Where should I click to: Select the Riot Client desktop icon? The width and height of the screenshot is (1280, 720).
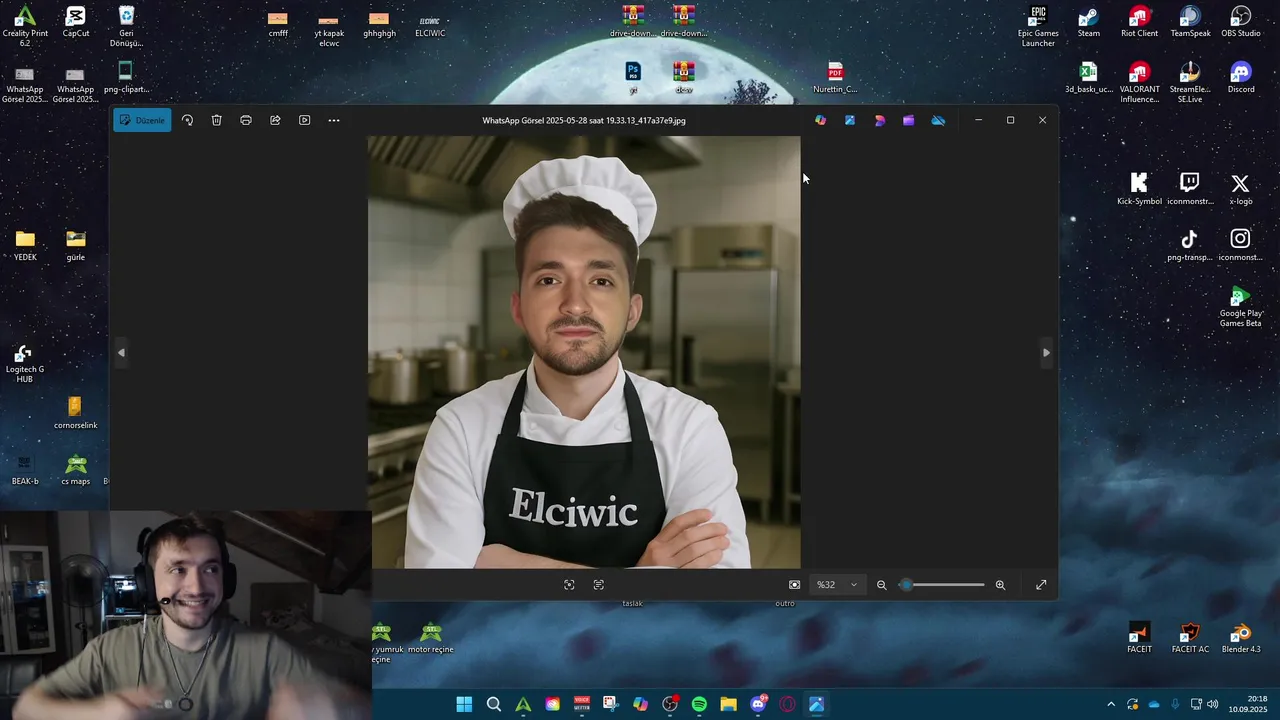tap(1139, 23)
